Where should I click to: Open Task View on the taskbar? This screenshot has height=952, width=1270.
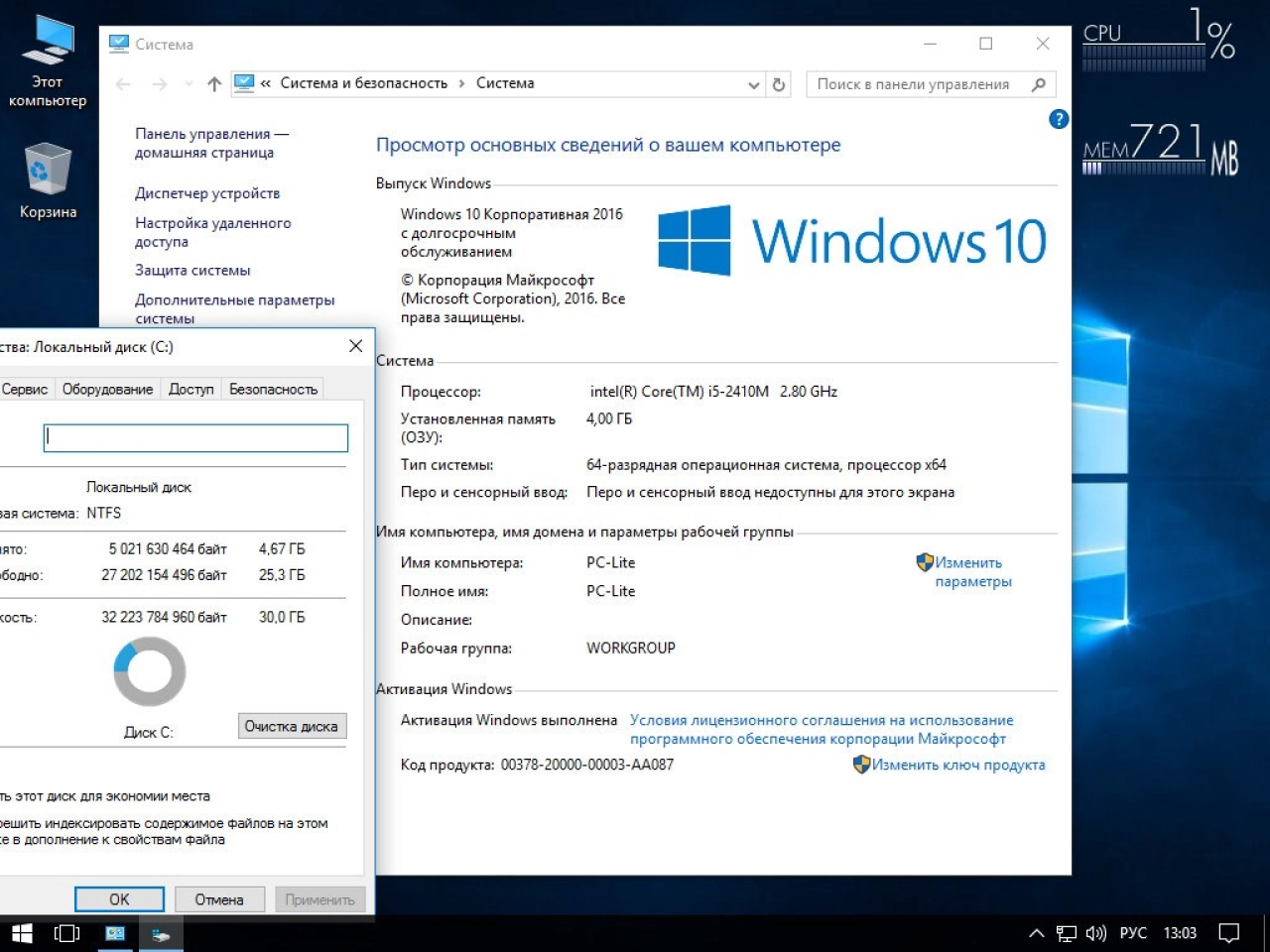tap(66, 933)
